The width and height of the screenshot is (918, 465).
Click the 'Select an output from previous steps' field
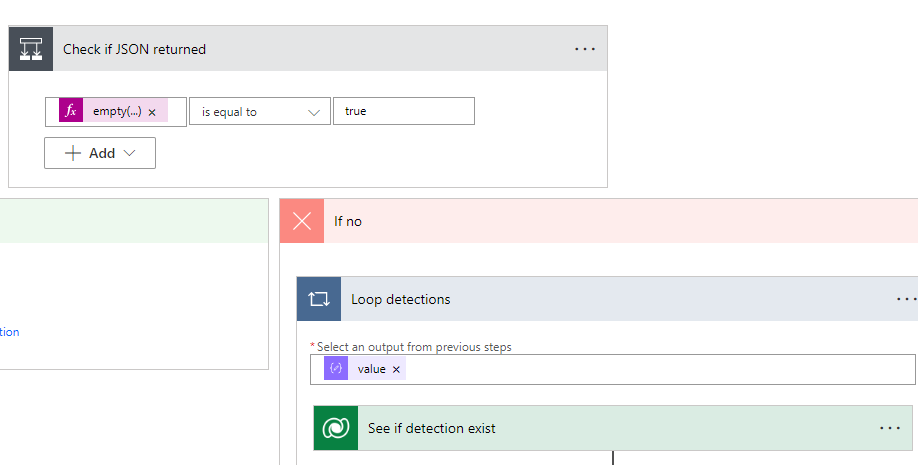650,369
